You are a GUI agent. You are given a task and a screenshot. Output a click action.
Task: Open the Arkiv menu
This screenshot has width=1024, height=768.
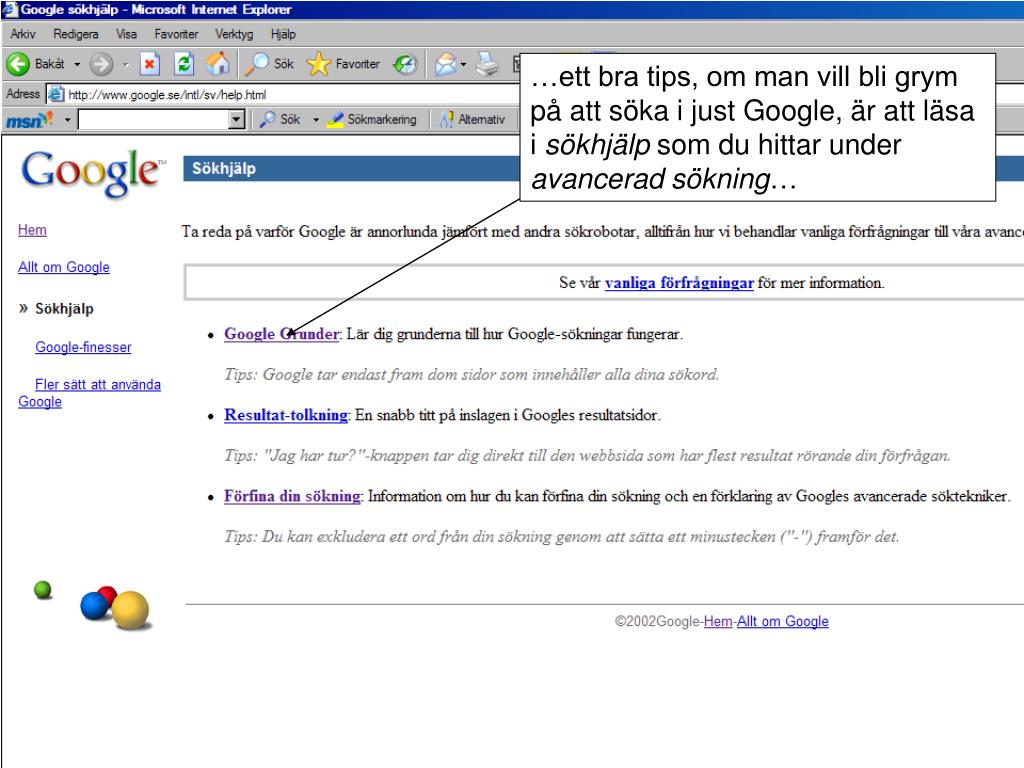click(23, 34)
